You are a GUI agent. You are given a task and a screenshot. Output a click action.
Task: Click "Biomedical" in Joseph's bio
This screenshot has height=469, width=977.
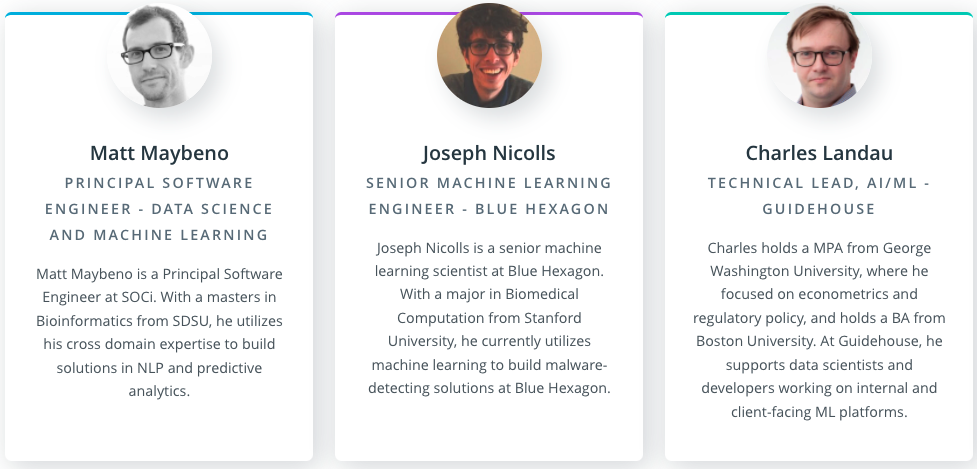point(541,294)
